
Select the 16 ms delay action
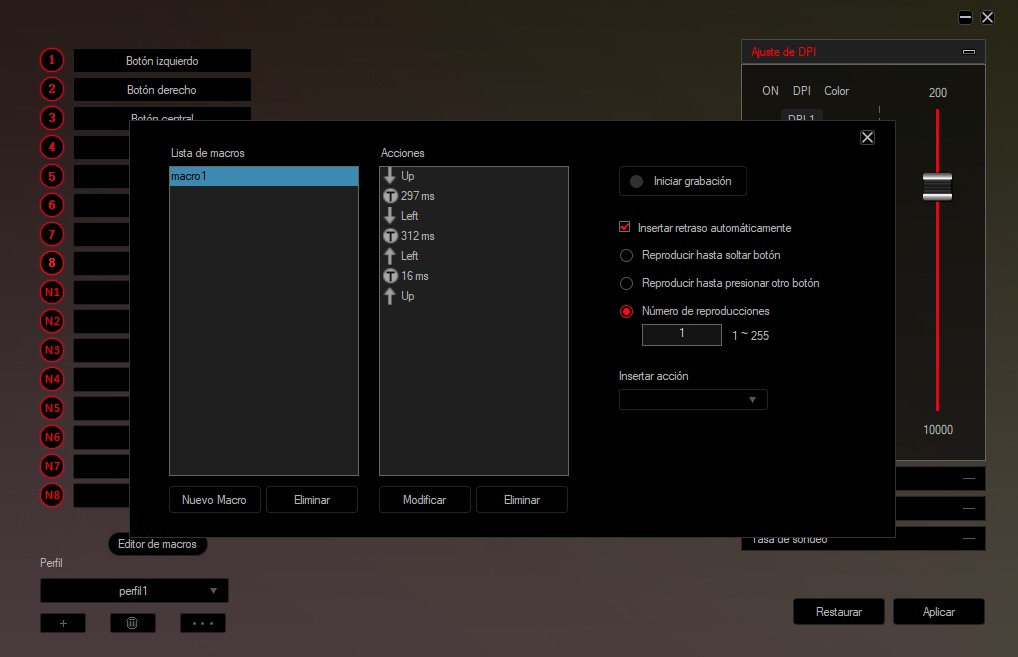click(473, 276)
